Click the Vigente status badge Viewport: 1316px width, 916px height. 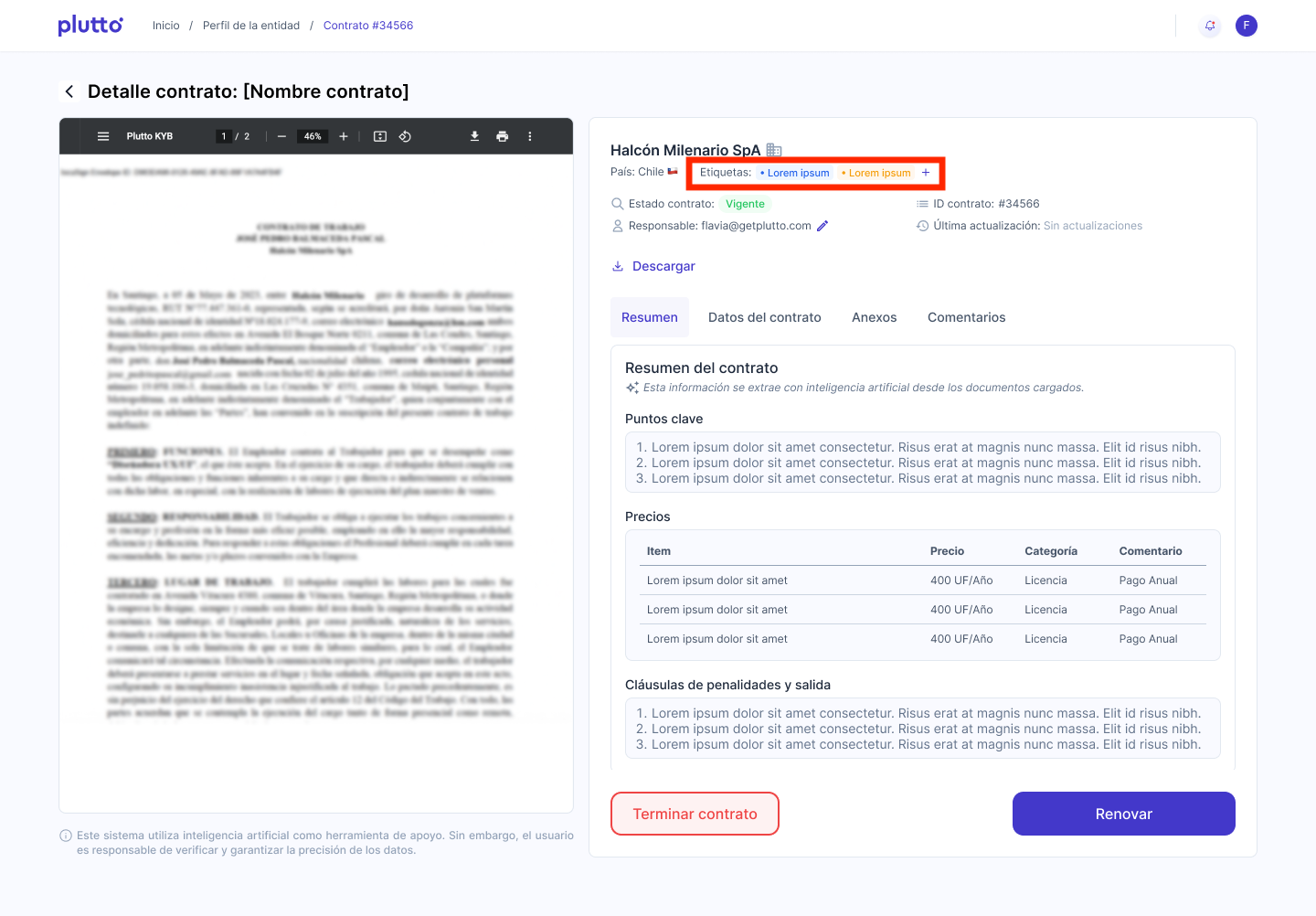[x=745, y=204]
